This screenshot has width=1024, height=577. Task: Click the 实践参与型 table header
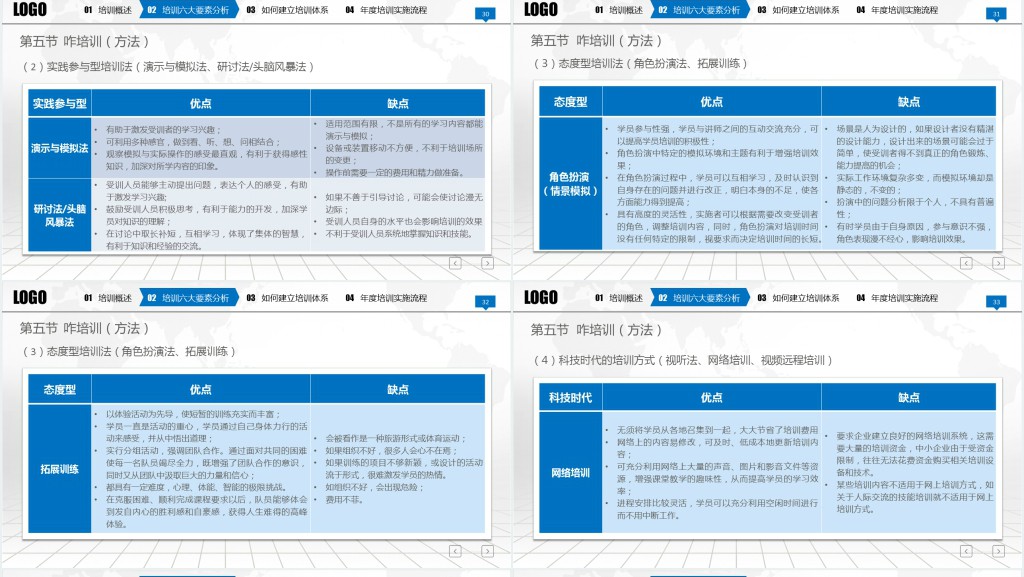(x=59, y=103)
